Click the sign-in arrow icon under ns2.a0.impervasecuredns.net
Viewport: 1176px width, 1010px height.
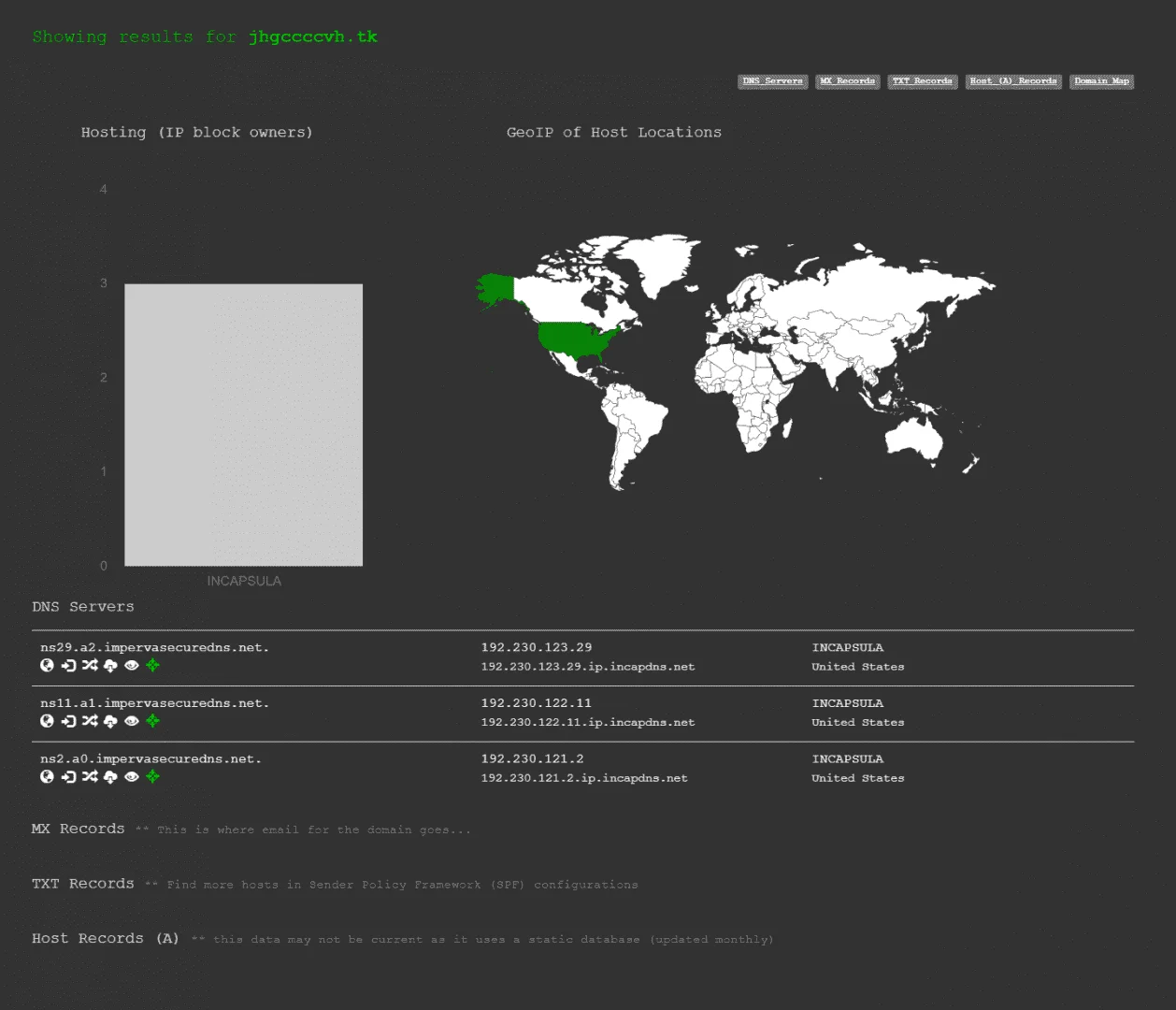coord(68,777)
